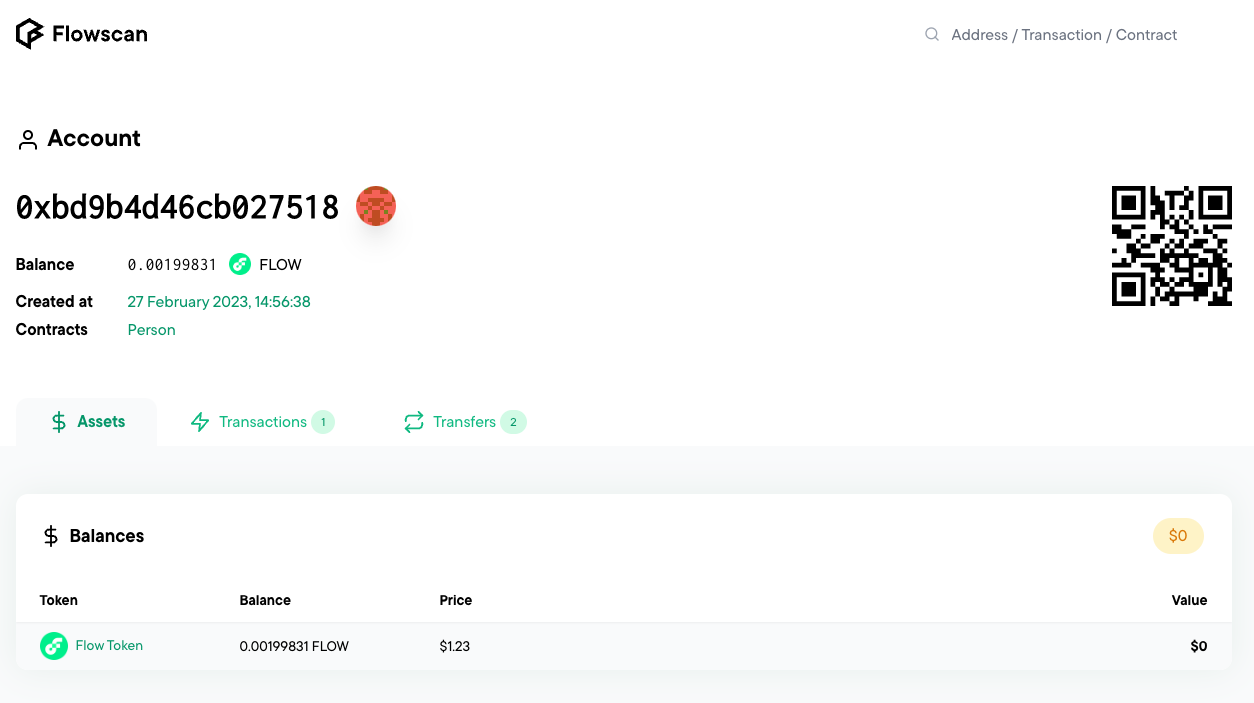Click the Transfers arrows icon
This screenshot has width=1254, height=703.
[x=414, y=422]
